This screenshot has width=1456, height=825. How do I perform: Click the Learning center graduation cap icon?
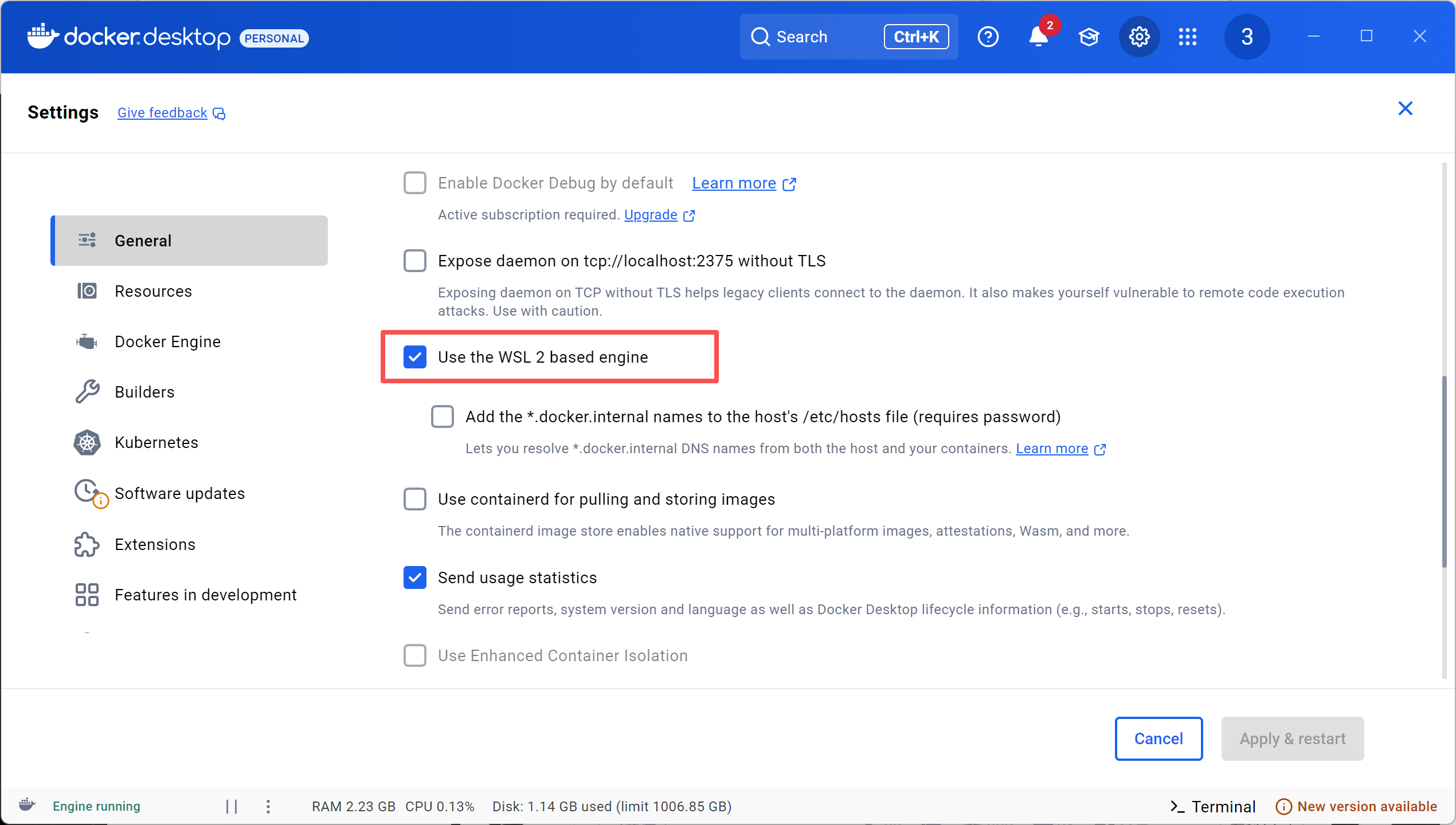[1089, 37]
